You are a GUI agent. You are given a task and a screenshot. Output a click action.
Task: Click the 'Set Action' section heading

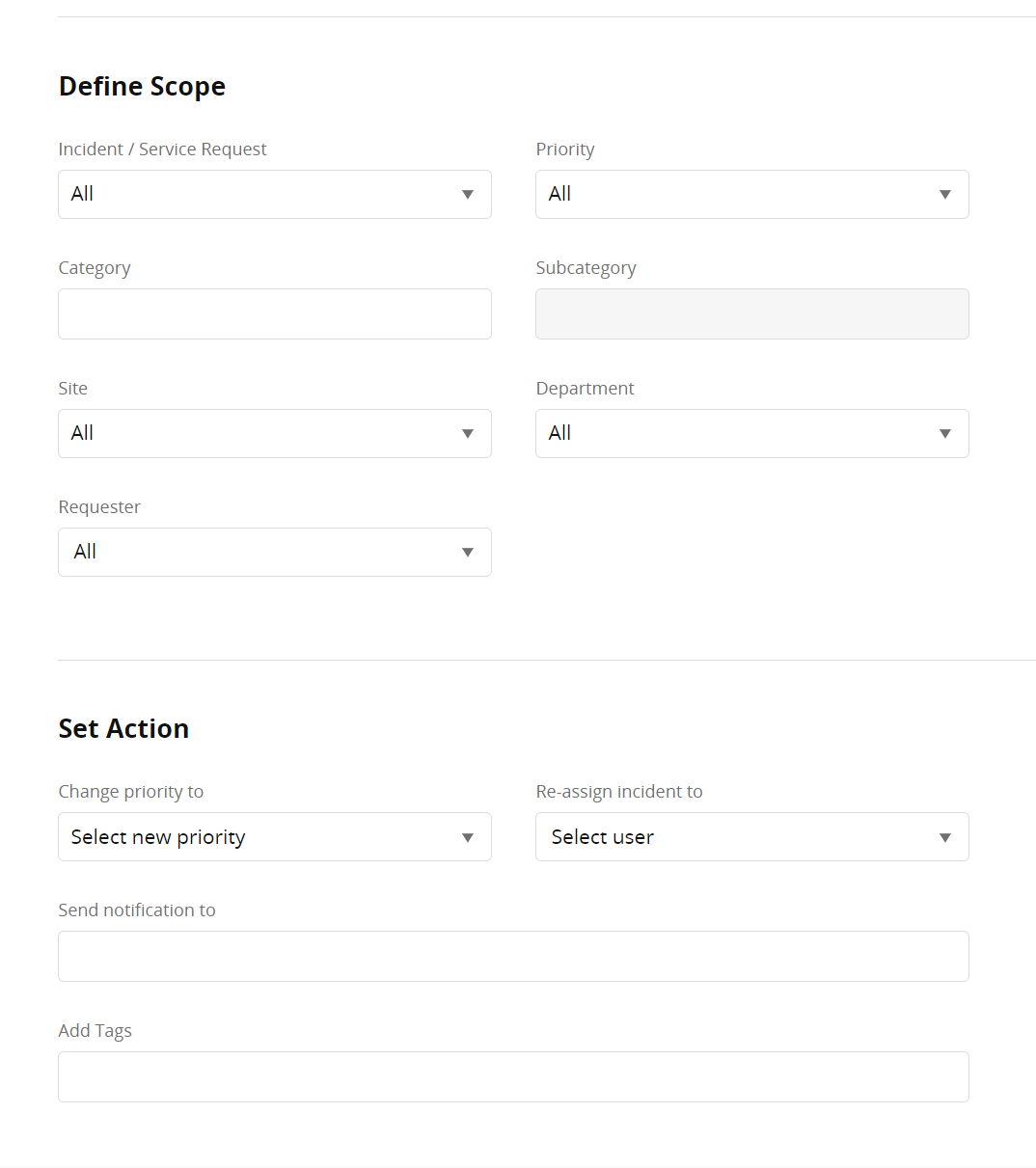pos(123,729)
